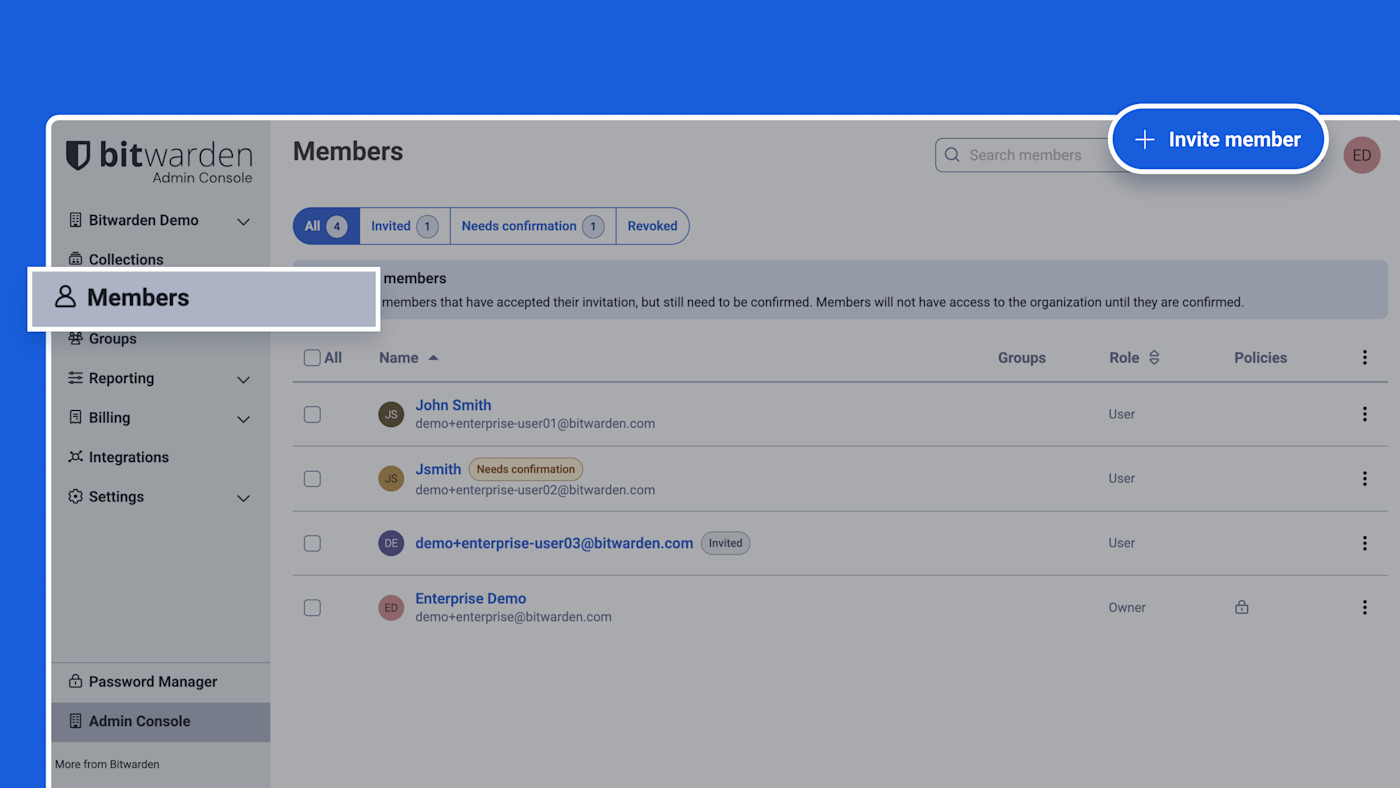Click the More from Bitwarden link
The image size is (1400, 788).
point(107,764)
